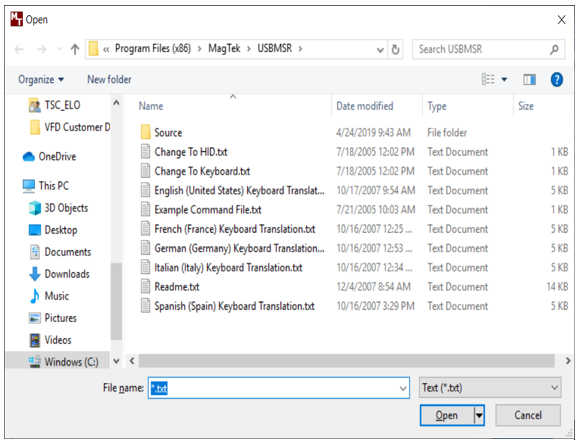Click the Open button
The width and height of the screenshot is (581, 442).
[x=446, y=415]
